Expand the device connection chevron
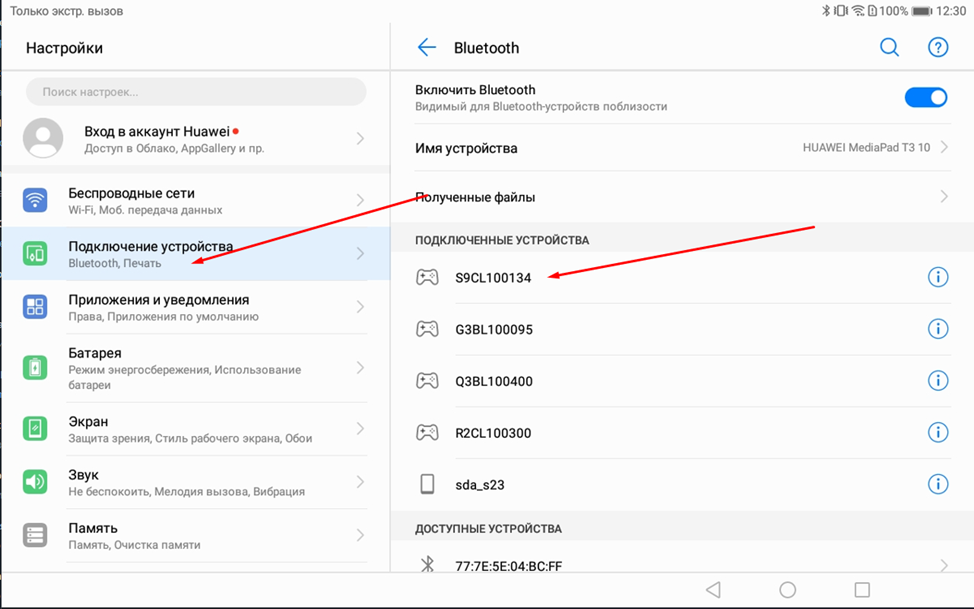 [360, 254]
